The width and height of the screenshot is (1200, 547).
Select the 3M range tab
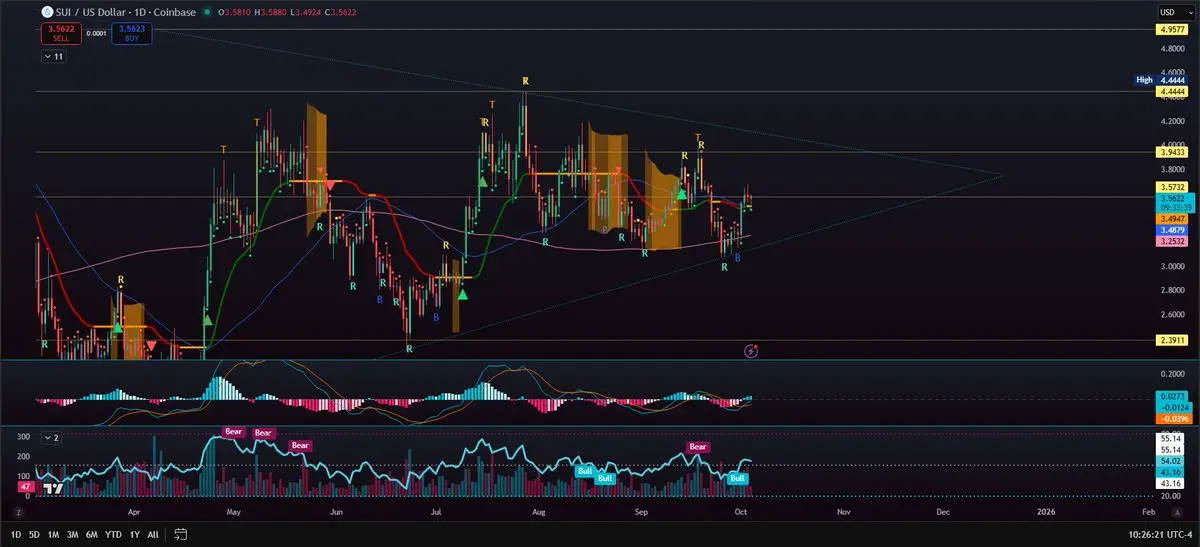[73, 534]
